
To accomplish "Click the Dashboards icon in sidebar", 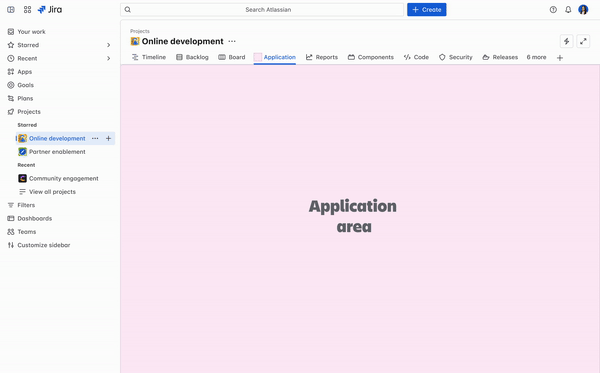I will click(11, 219).
